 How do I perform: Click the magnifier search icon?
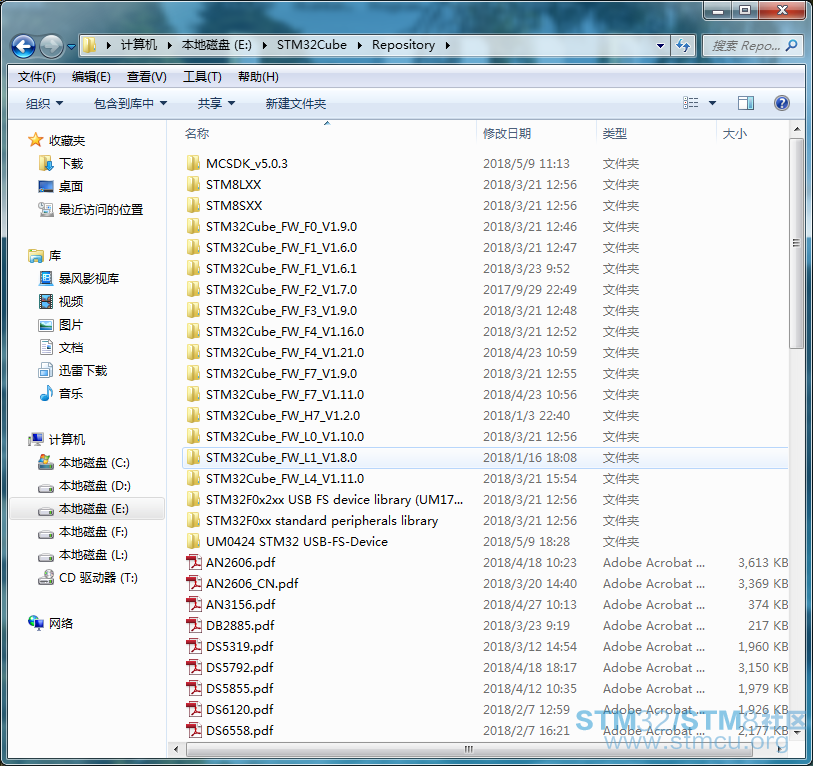791,46
